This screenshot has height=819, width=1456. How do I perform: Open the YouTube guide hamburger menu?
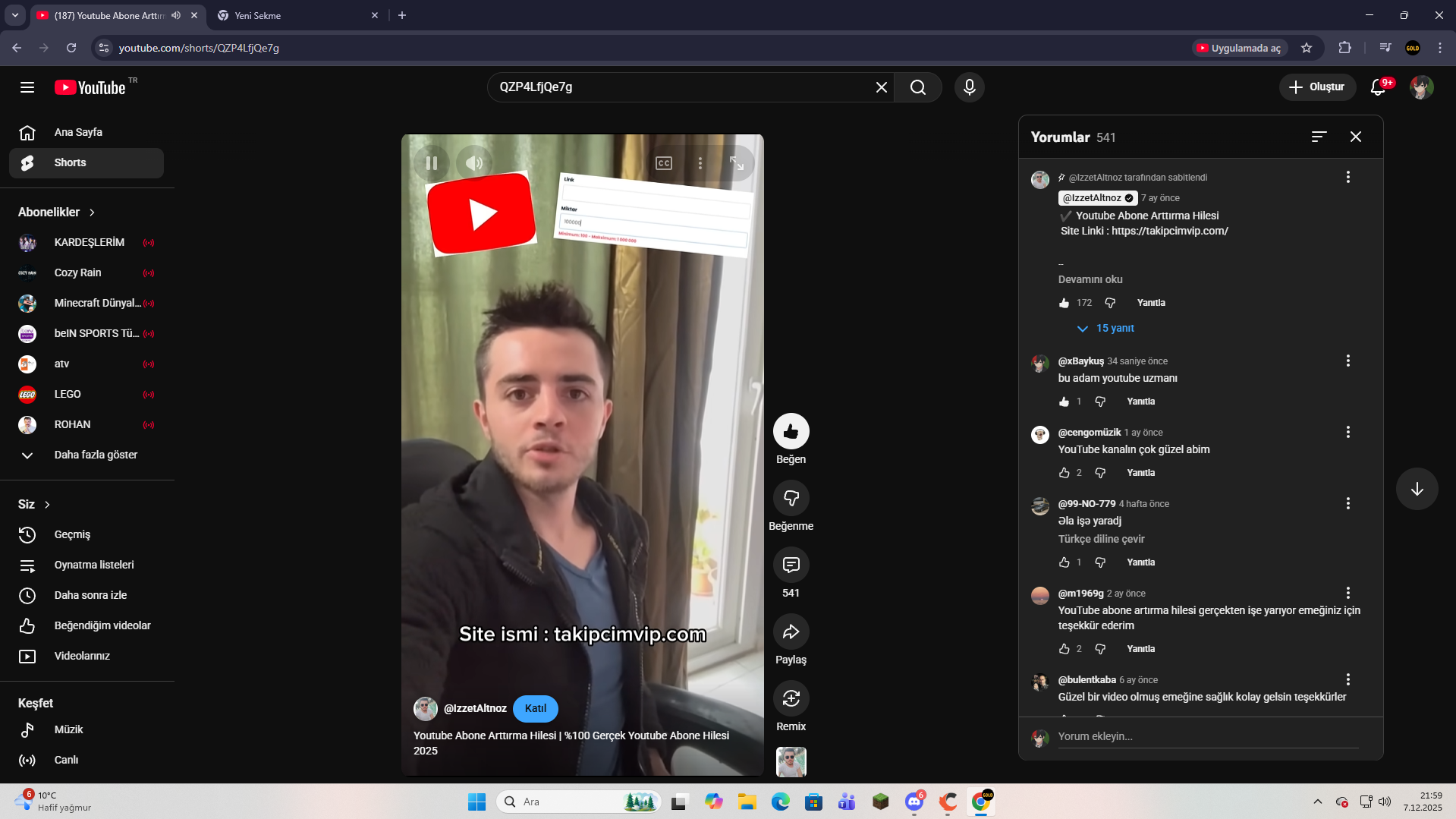pyautogui.click(x=27, y=87)
